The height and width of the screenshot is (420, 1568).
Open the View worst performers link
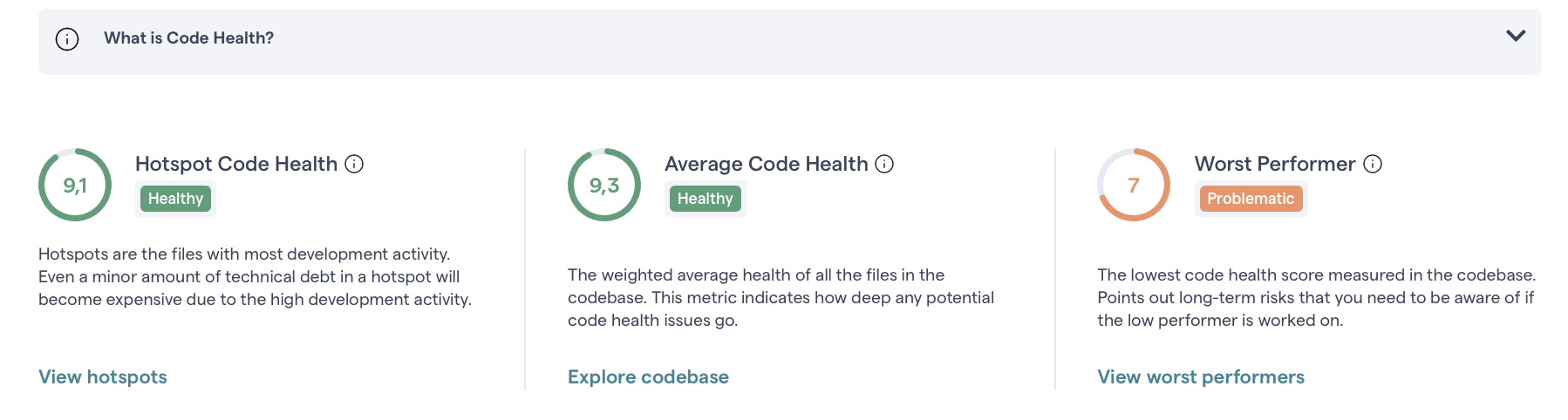(1201, 377)
